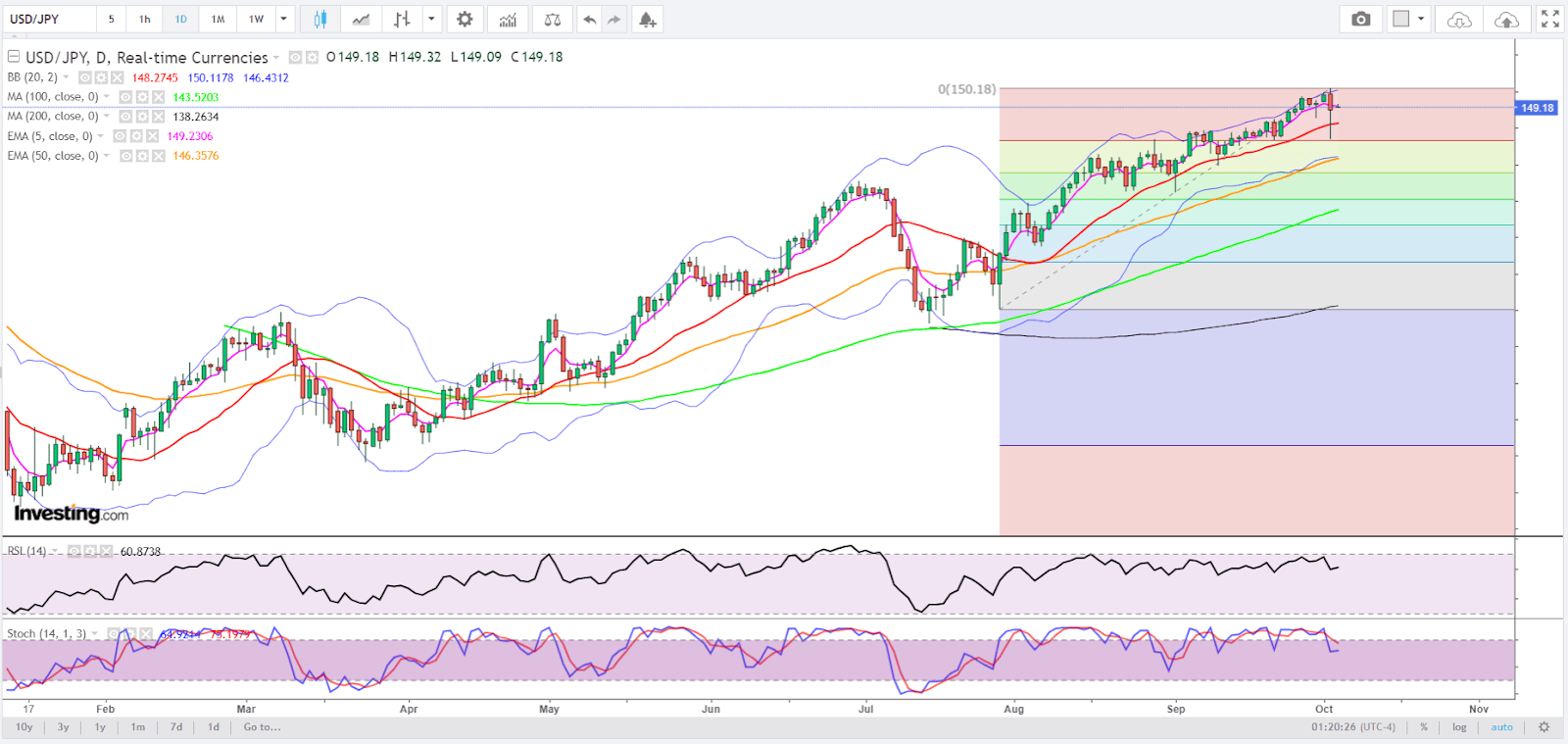The height and width of the screenshot is (744, 1568).
Task: Click the 149.18 price label on axis
Action: [x=1537, y=108]
